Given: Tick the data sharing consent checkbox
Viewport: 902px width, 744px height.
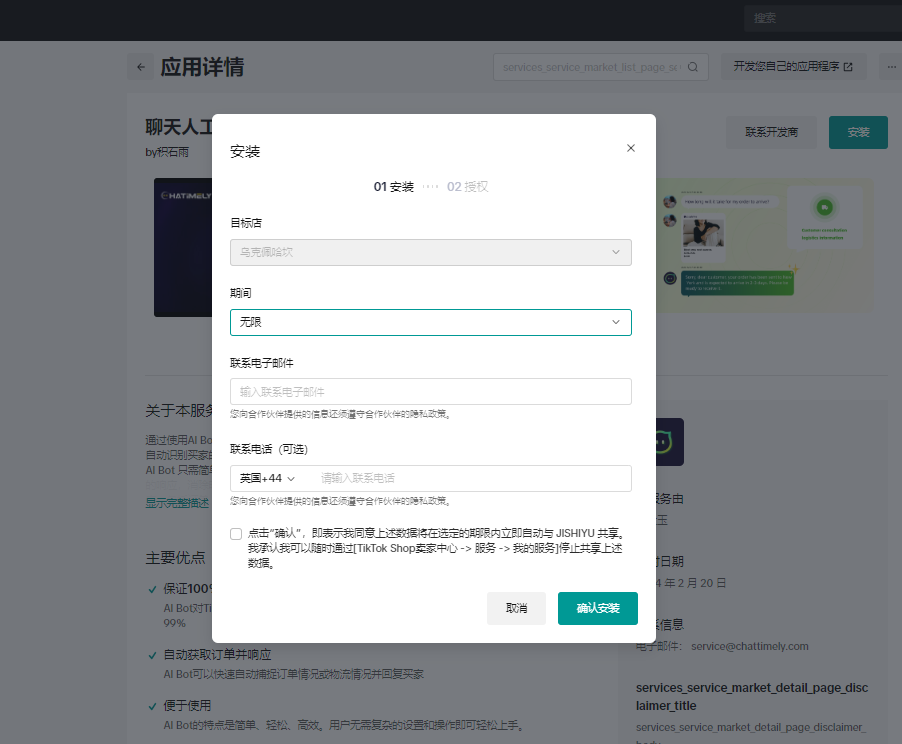Looking at the screenshot, I should 236,534.
